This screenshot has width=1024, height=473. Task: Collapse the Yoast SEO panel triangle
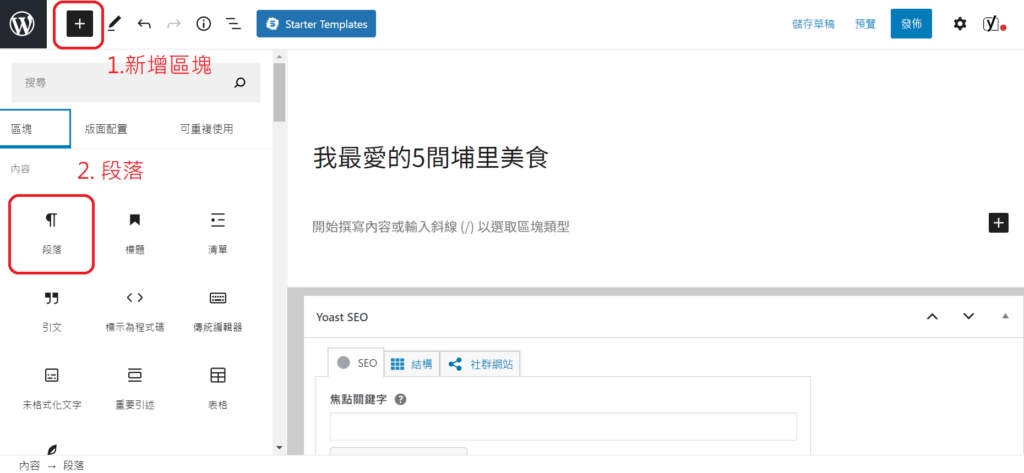(x=1005, y=316)
